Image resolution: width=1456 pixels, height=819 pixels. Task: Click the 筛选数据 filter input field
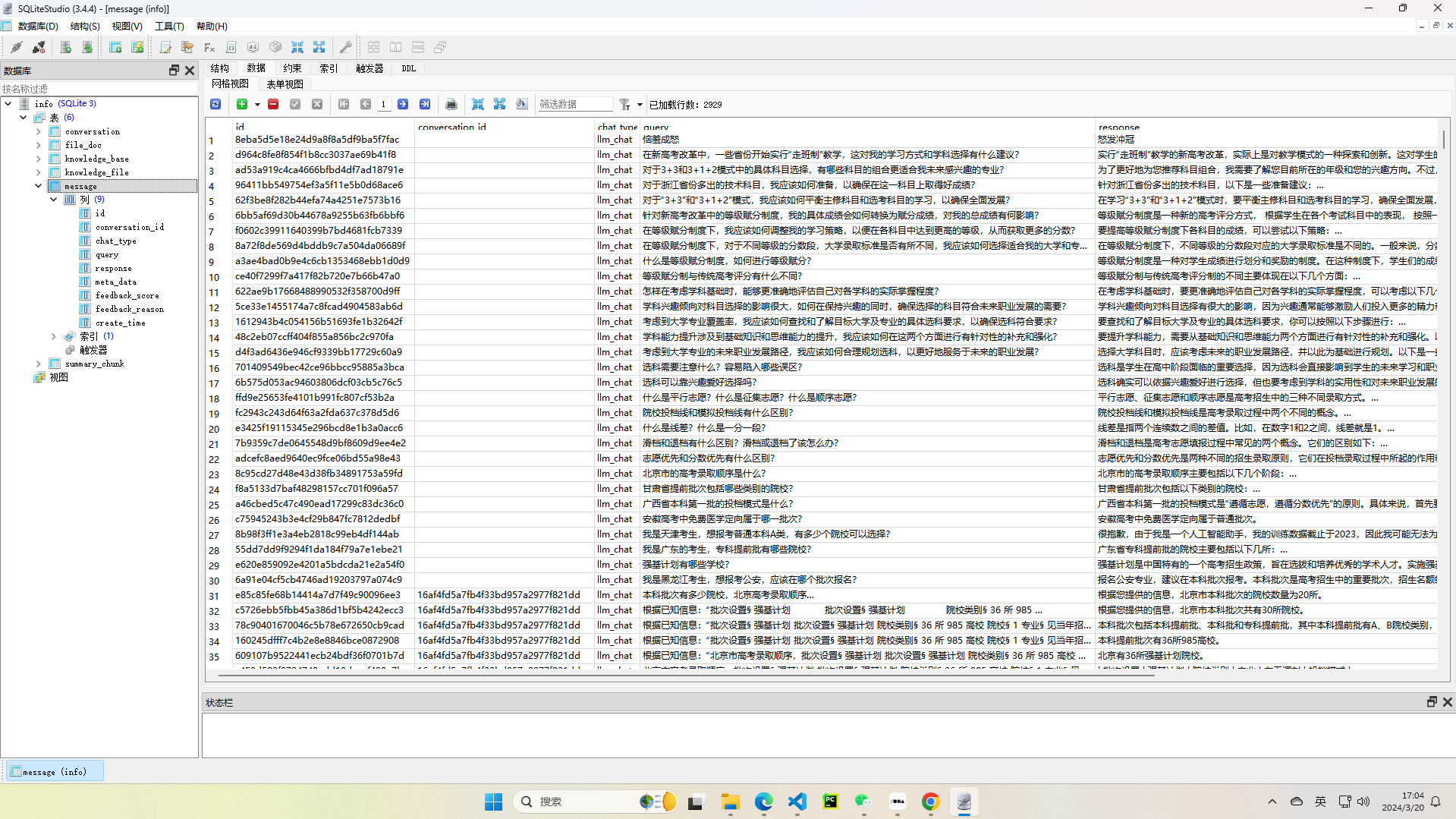point(574,104)
